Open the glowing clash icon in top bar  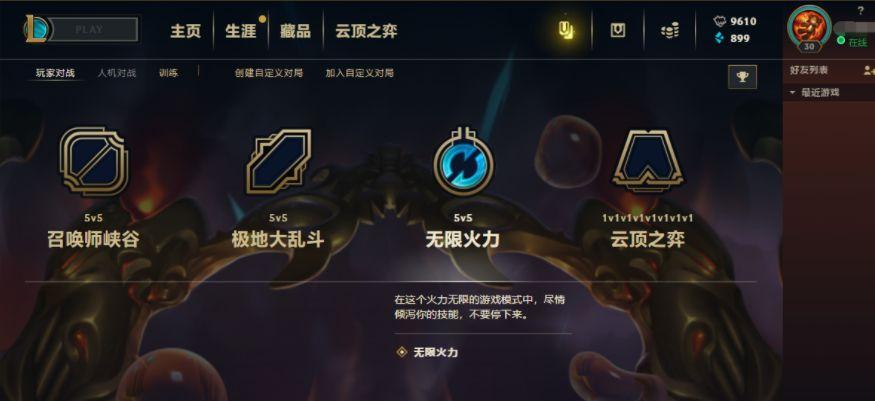click(566, 30)
